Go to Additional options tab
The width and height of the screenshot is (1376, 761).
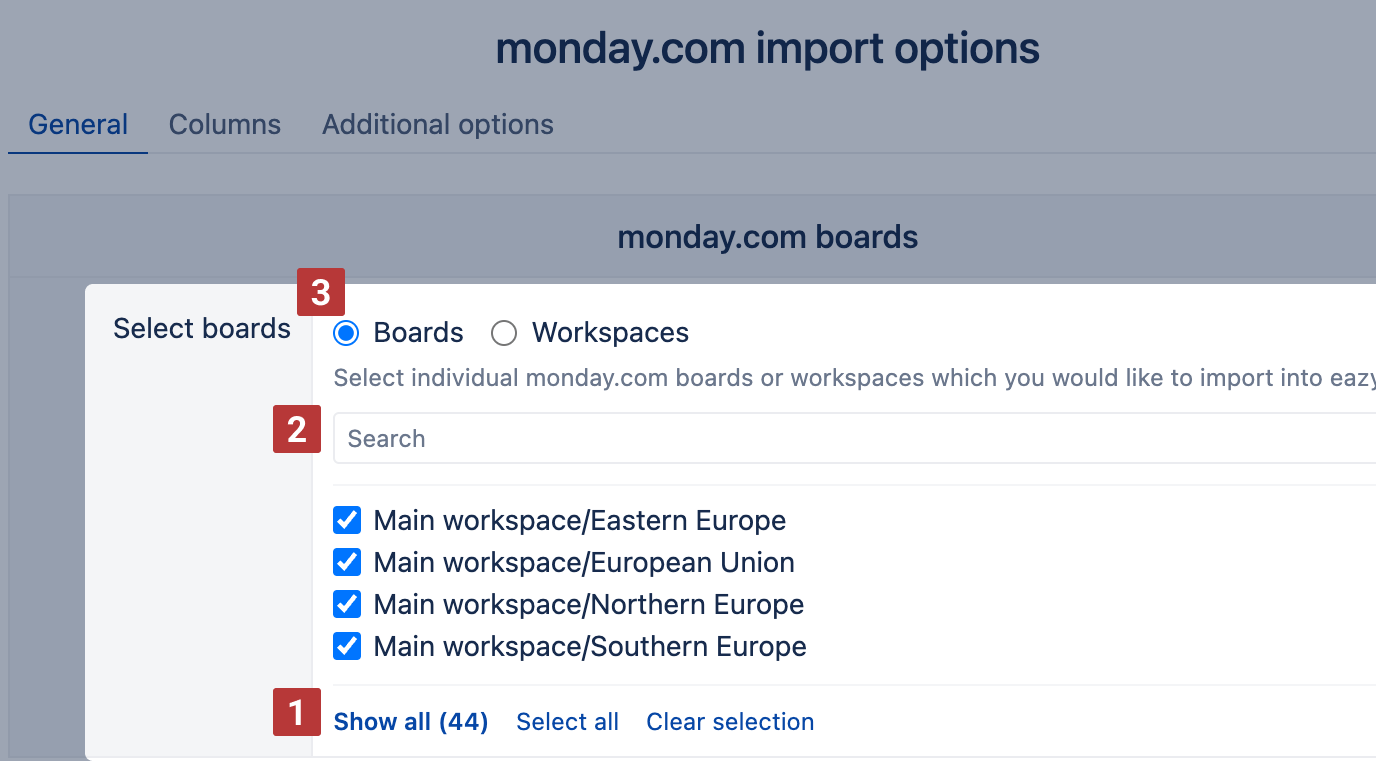pos(438,125)
